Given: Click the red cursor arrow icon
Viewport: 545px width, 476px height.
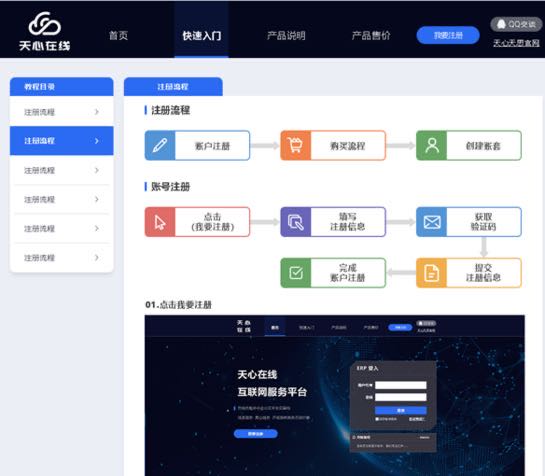Looking at the screenshot, I should pos(160,222).
